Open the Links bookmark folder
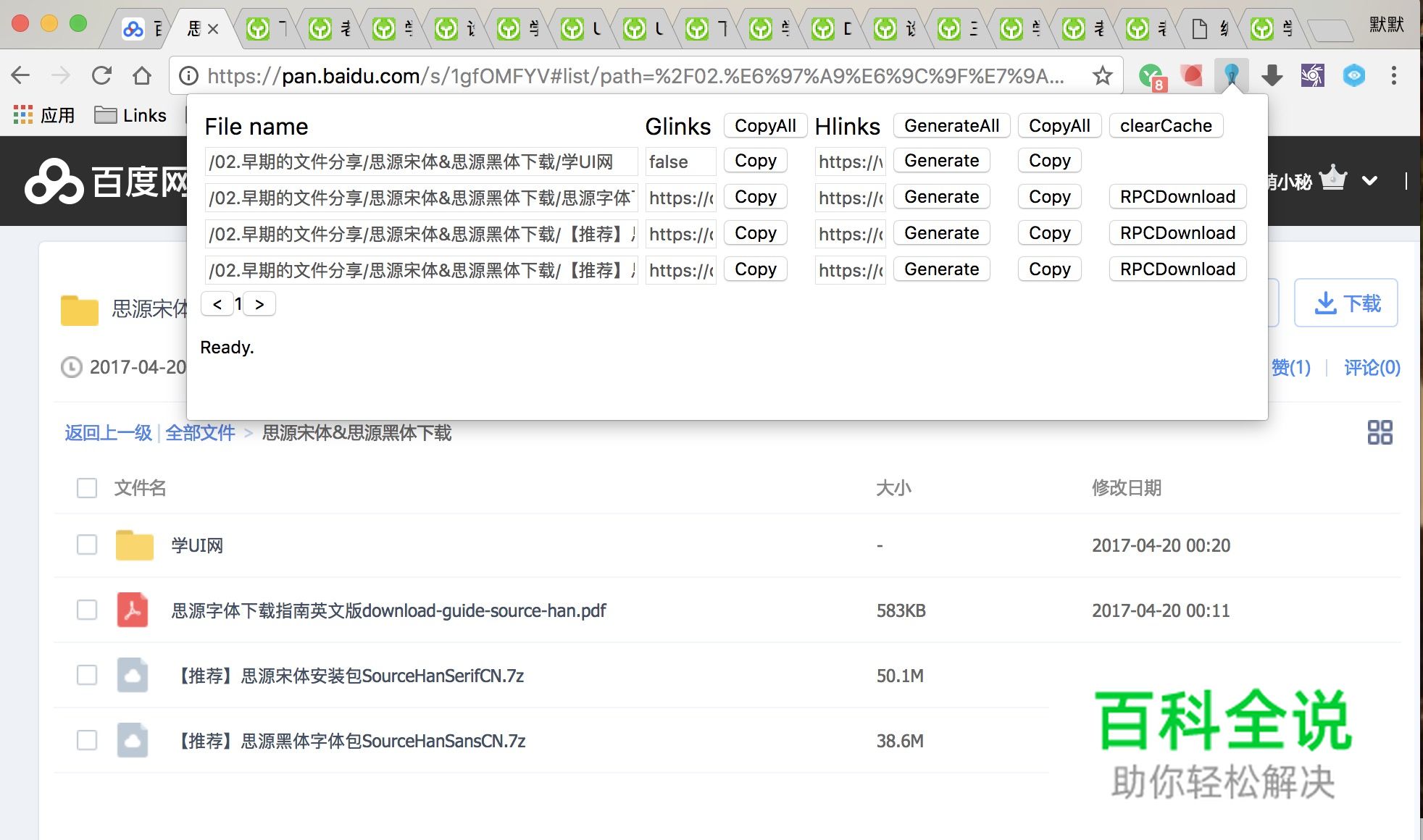The width and height of the screenshot is (1423, 840). (x=131, y=115)
